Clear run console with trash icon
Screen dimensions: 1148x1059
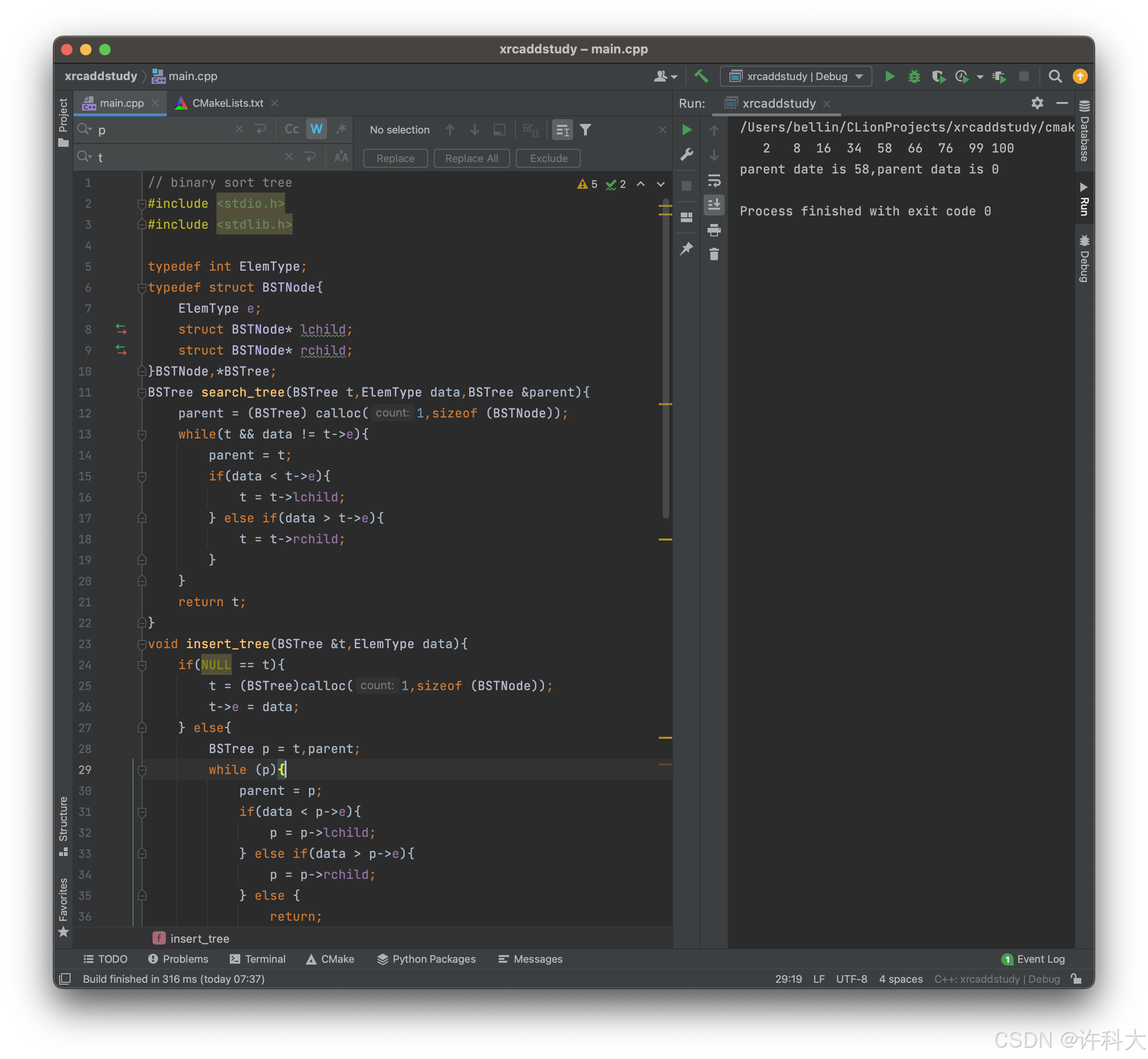[x=714, y=254]
